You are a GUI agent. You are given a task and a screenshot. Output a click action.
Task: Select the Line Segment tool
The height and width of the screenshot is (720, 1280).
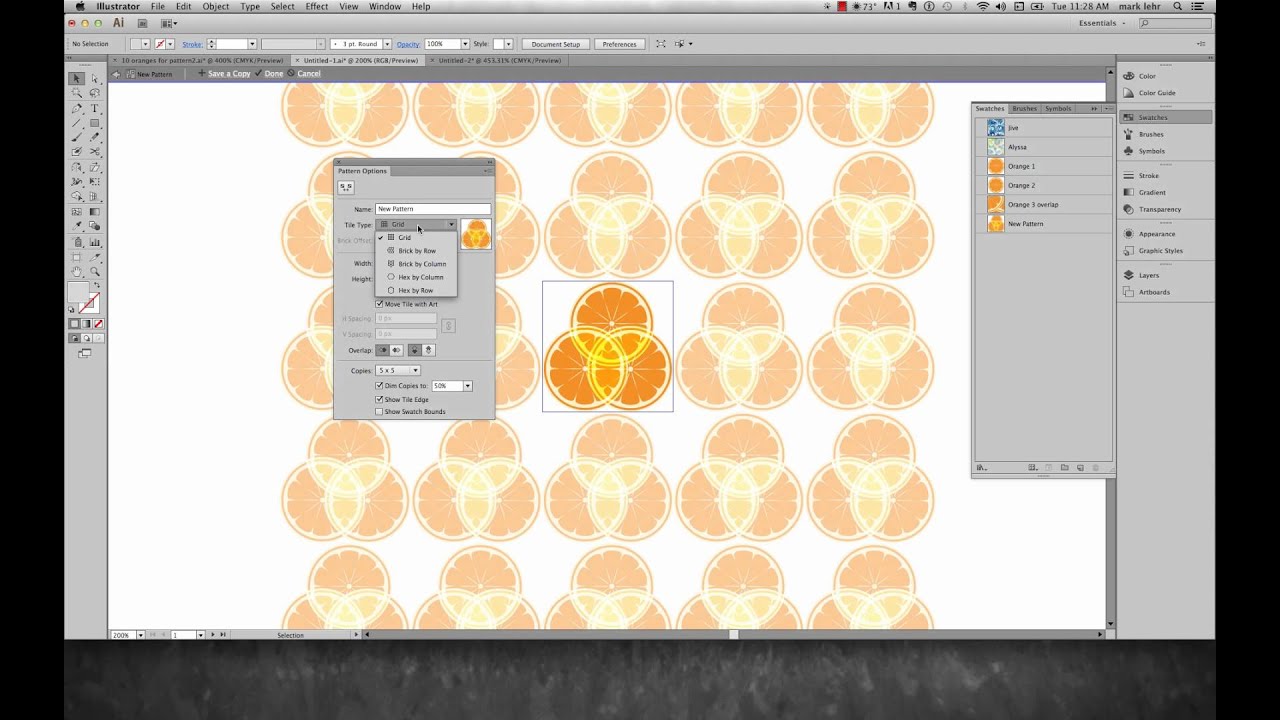[x=76, y=123]
